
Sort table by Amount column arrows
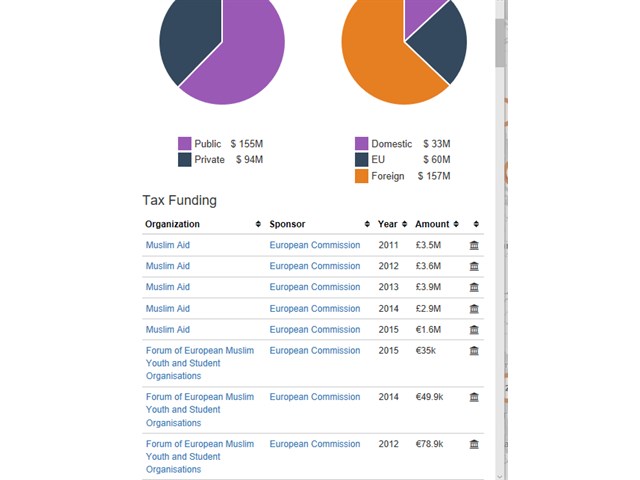pos(456,224)
